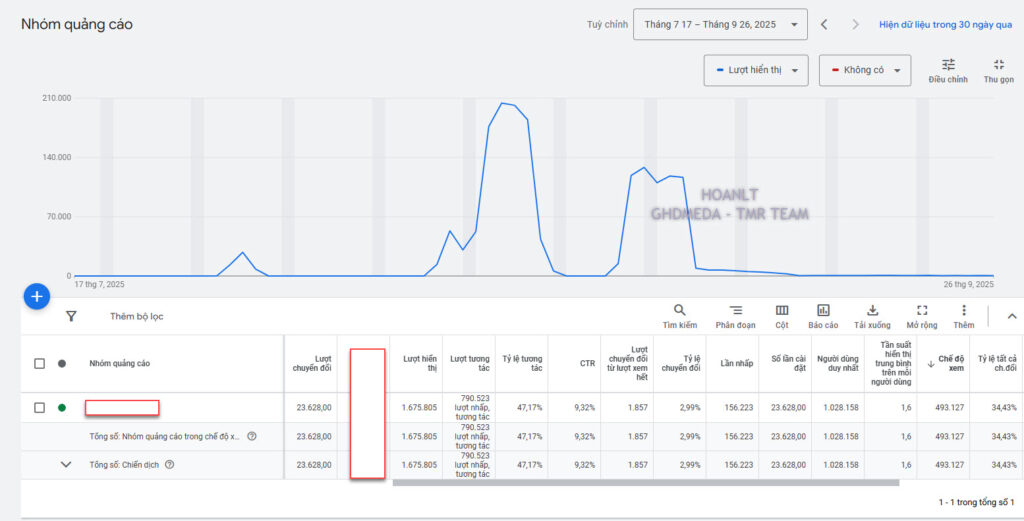Viewport: 1024px width, 521px height.
Task: Open the Không có metric dropdown
Action: (x=864, y=70)
